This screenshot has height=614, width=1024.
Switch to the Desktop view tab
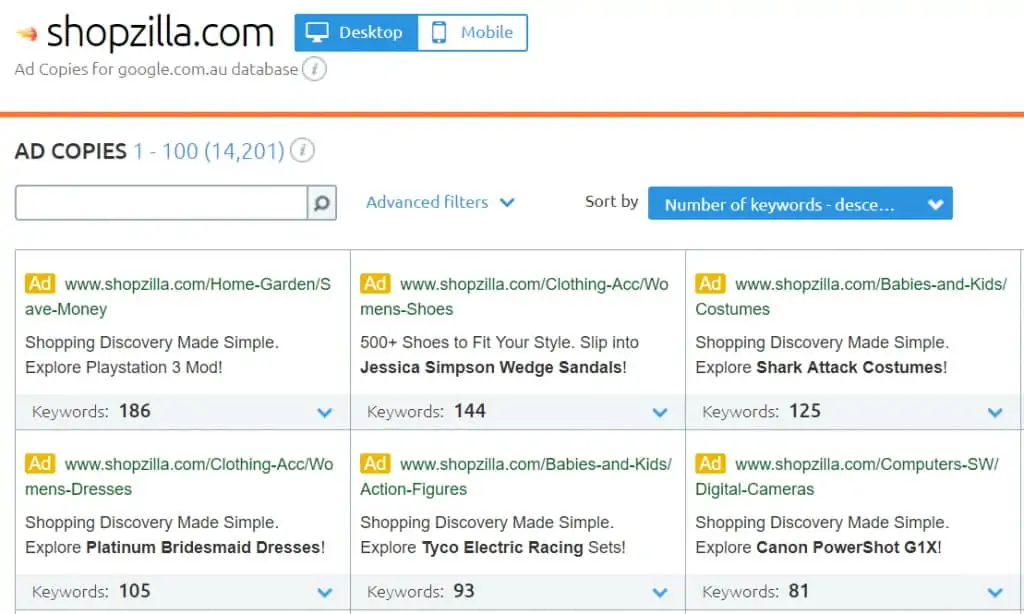coord(356,33)
